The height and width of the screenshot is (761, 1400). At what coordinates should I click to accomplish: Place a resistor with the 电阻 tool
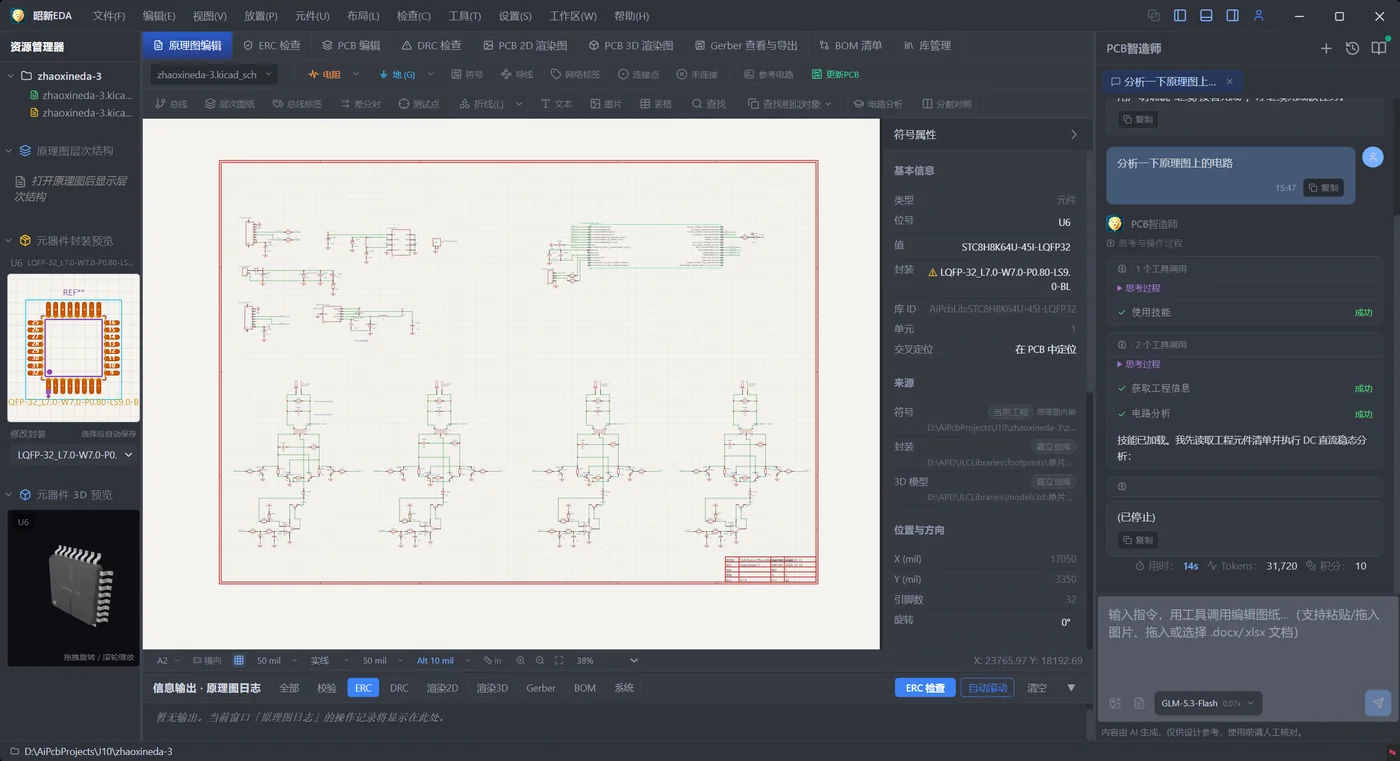tap(324, 74)
